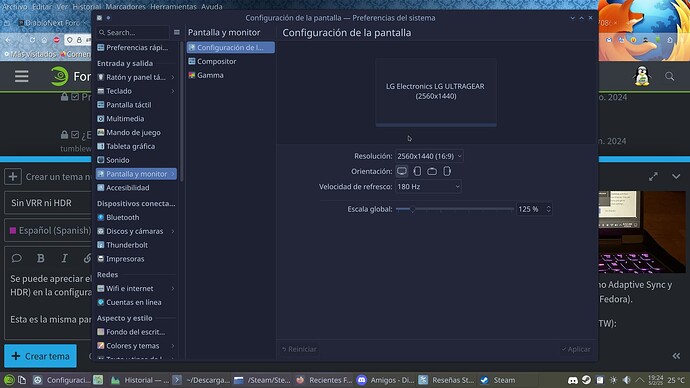Expand the Wifi e internet chevron

[172, 289]
